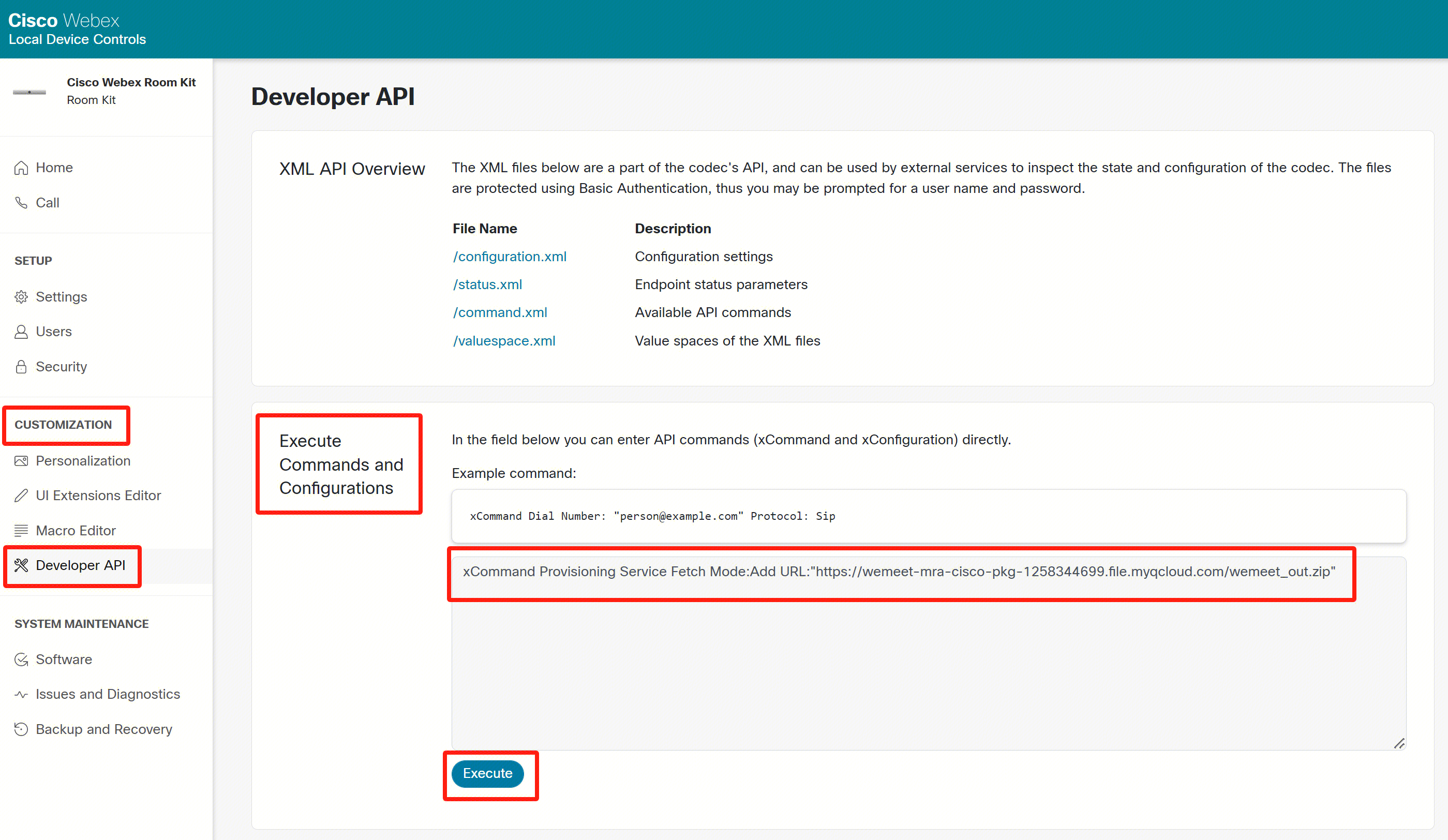This screenshot has width=1448, height=840.
Task: Open Personalization page
Action: [x=106, y=461]
